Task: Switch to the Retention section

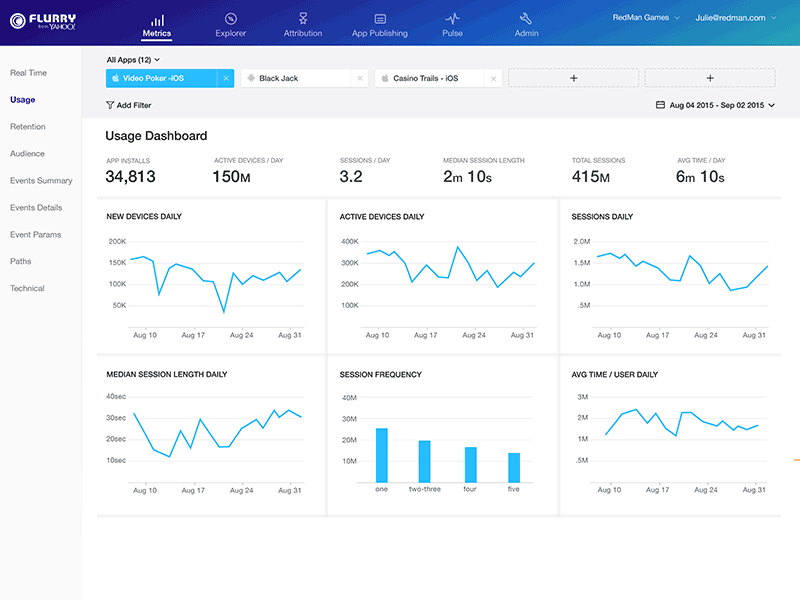Action: pyautogui.click(x=27, y=127)
